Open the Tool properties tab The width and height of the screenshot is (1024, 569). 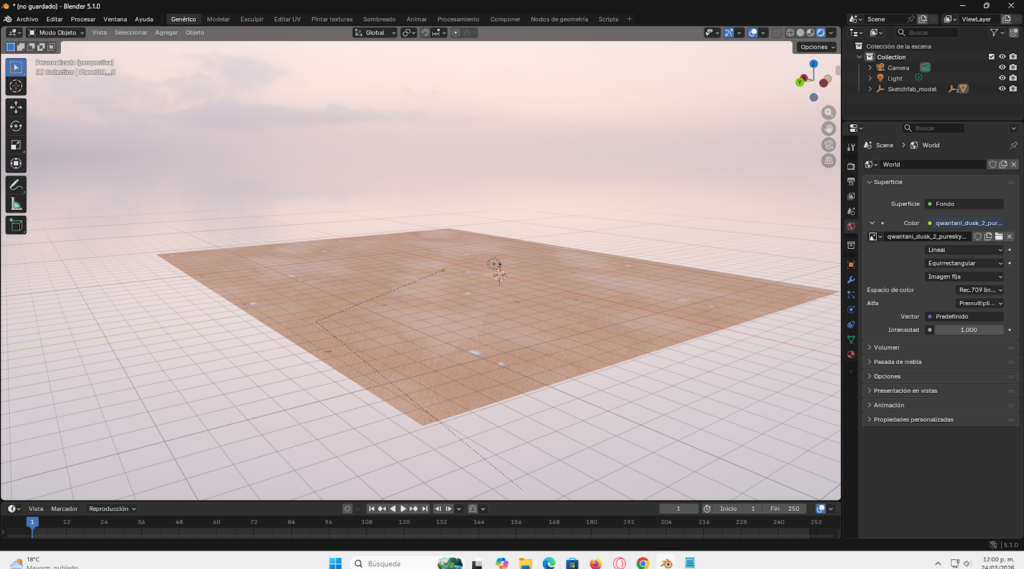[x=851, y=148]
